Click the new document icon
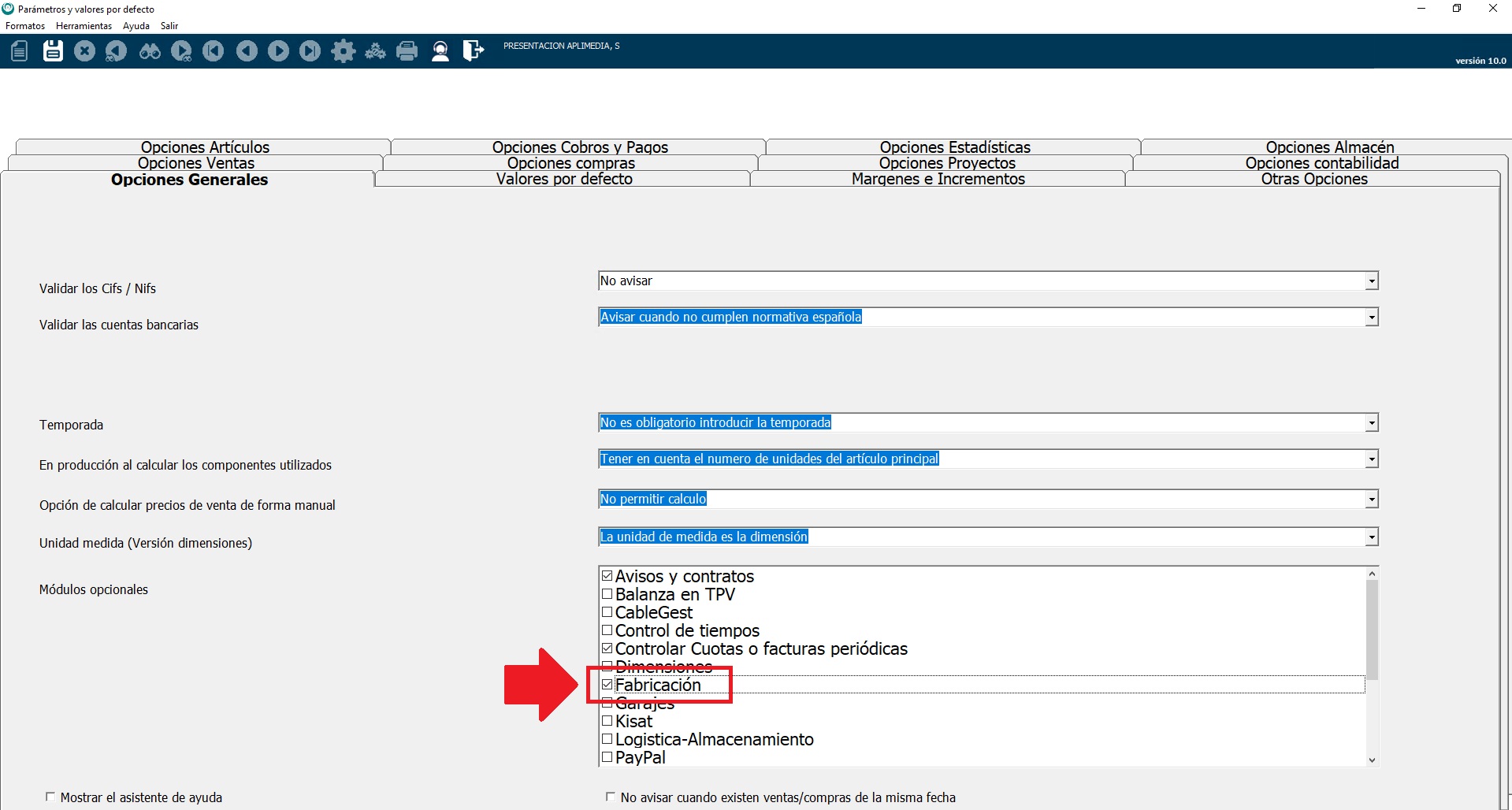Viewport: 1512px width, 810px height. pyautogui.click(x=20, y=51)
